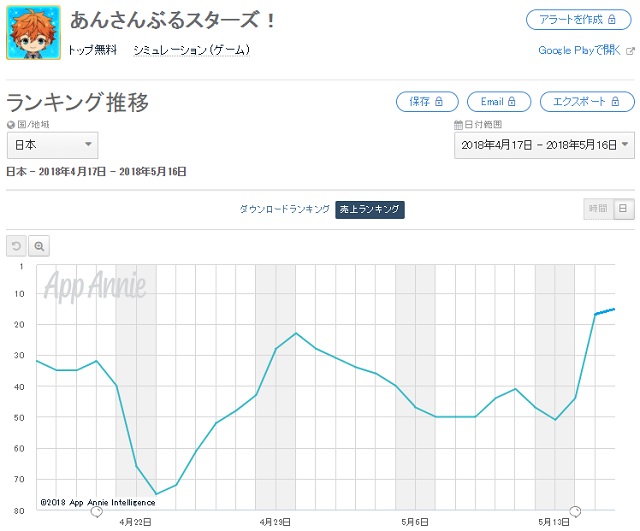Click the 4月29日 axis label
Image resolution: width=640 pixels, height=531 pixels.
[x=275, y=522]
